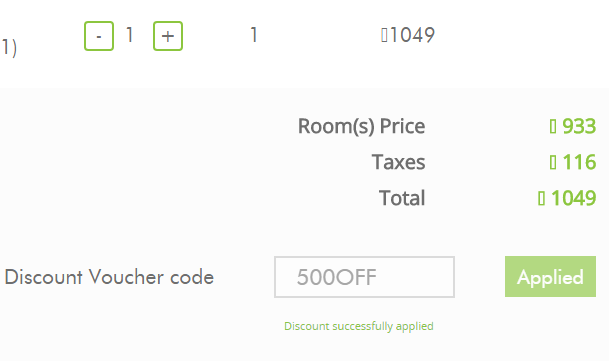Click the Taxes label

pyautogui.click(x=398, y=162)
